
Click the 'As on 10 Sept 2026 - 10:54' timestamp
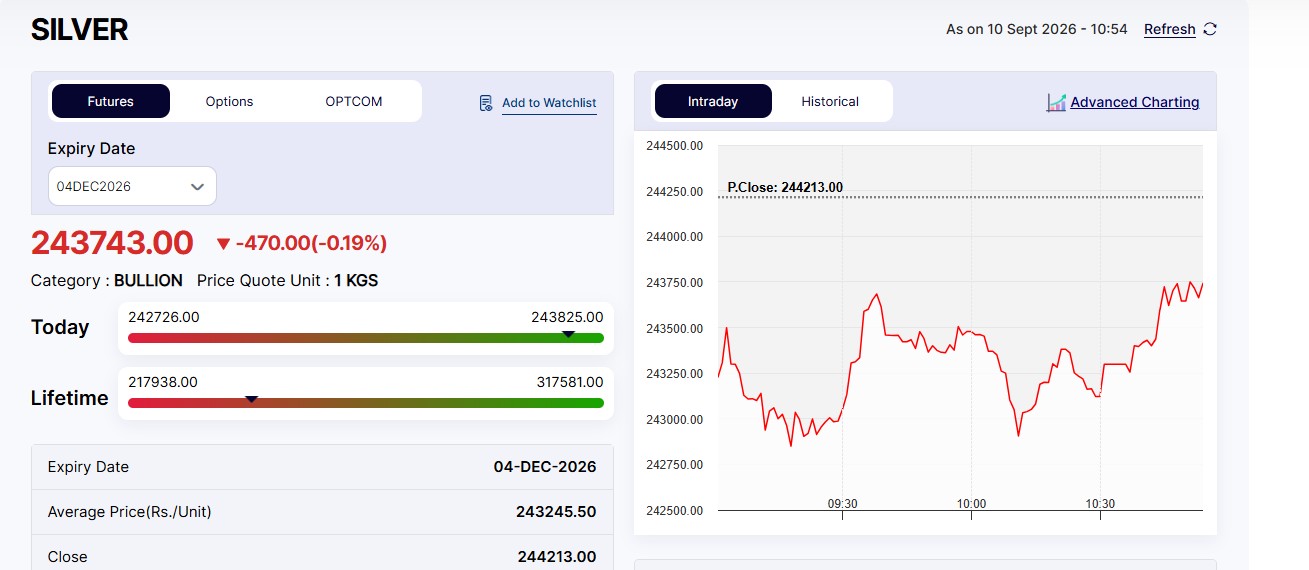pos(1037,29)
